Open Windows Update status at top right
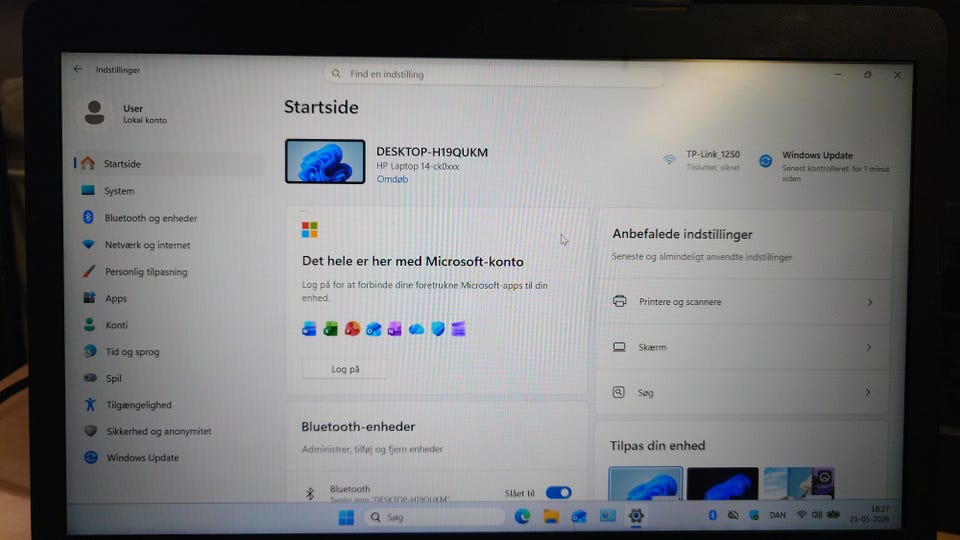 [x=824, y=166]
